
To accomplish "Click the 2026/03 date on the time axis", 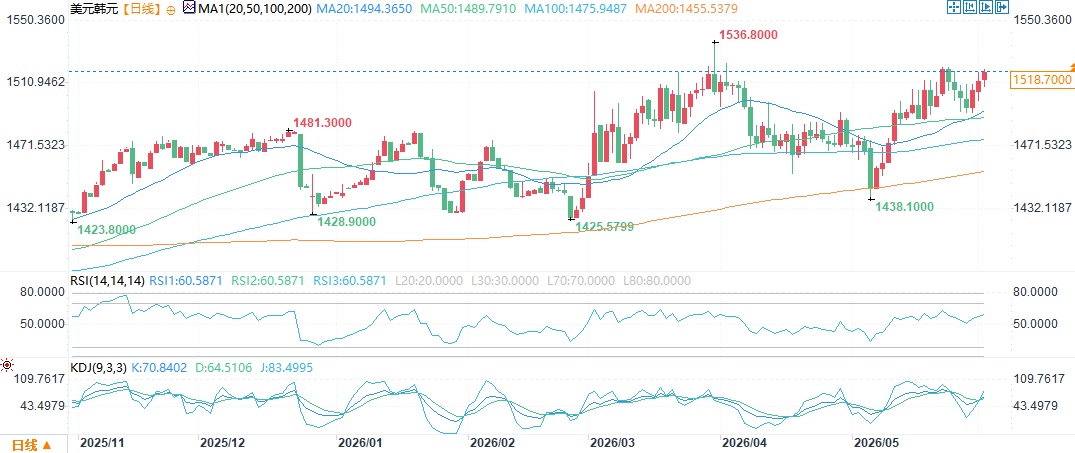I will 614,443.
